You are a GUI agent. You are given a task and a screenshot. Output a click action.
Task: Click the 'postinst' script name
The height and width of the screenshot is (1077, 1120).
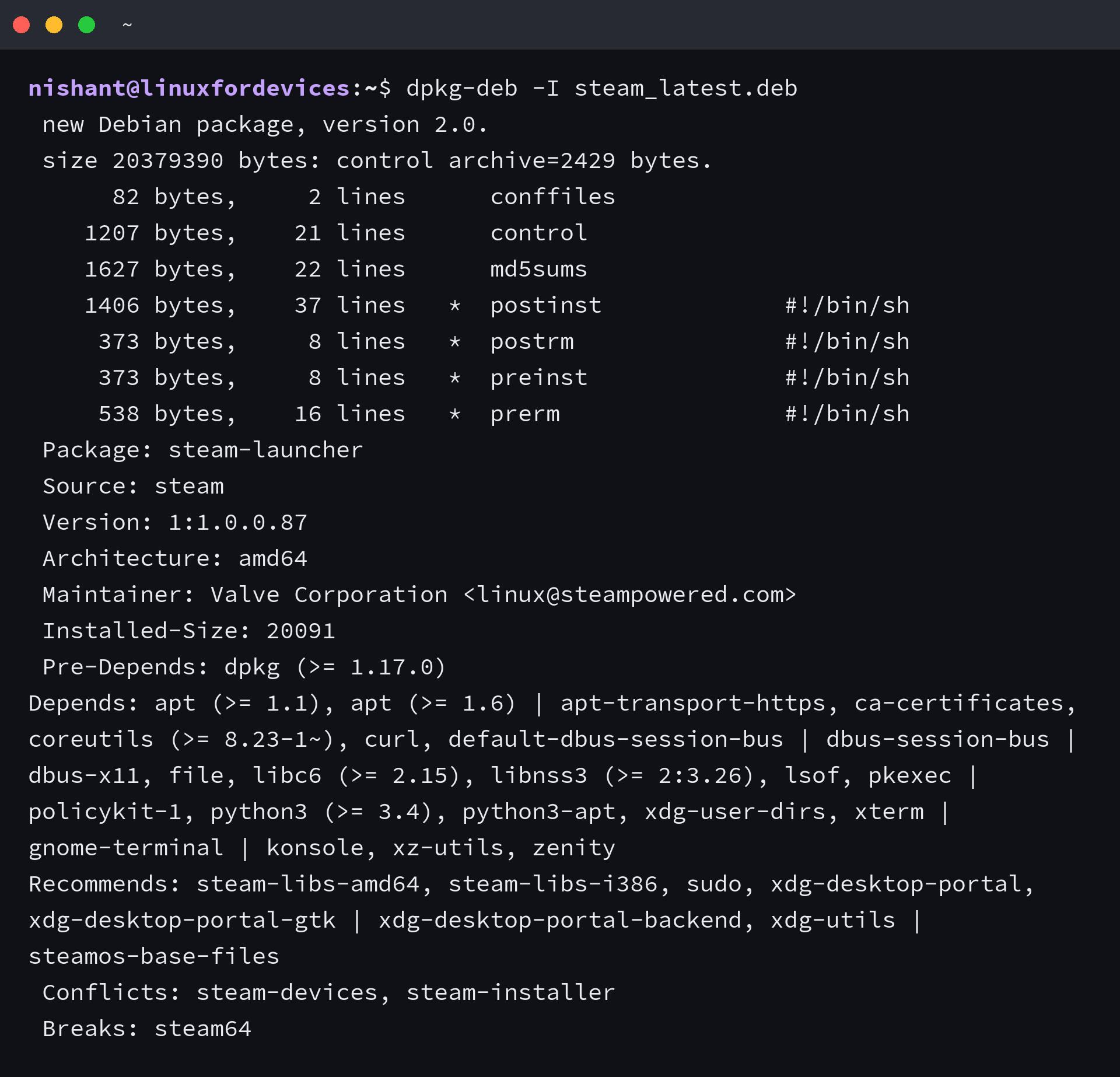click(546, 305)
